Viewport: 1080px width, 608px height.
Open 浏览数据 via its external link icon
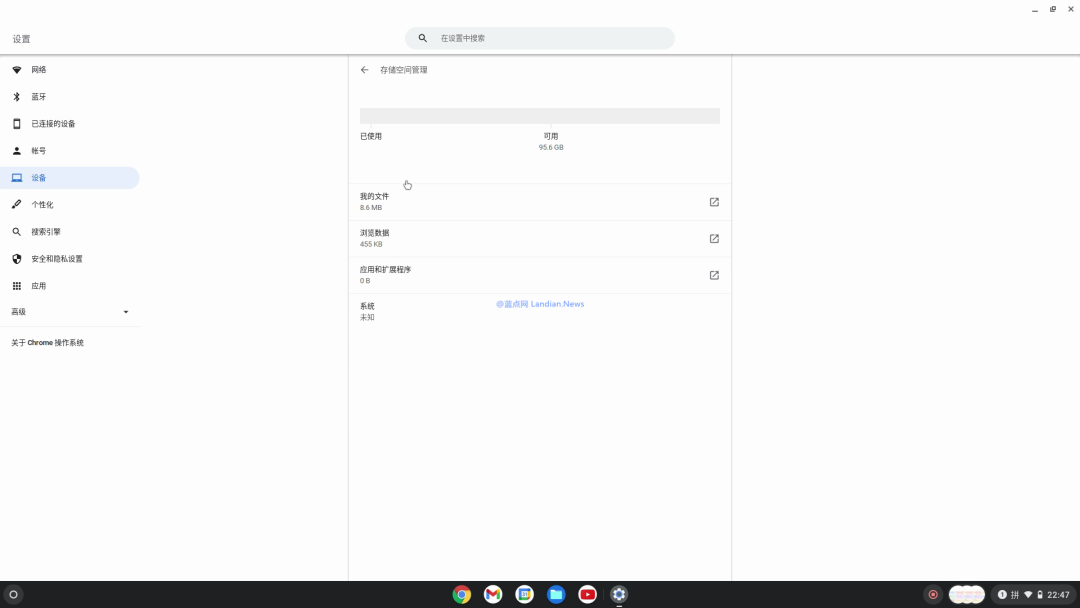click(714, 238)
